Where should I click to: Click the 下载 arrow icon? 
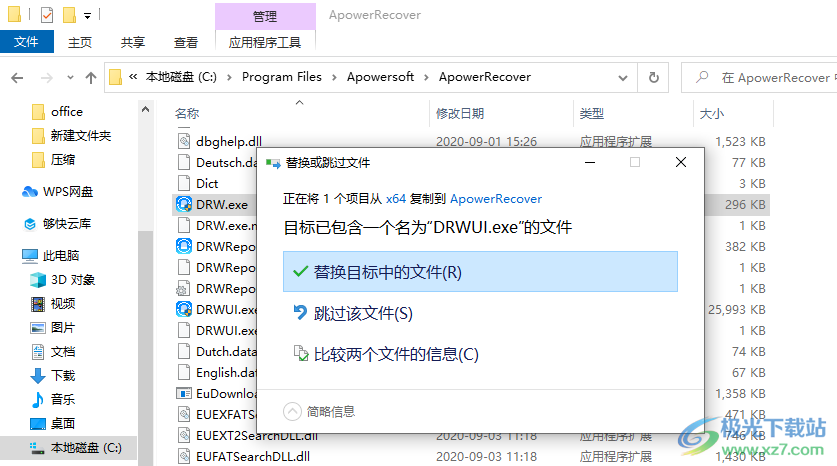[x=38, y=376]
